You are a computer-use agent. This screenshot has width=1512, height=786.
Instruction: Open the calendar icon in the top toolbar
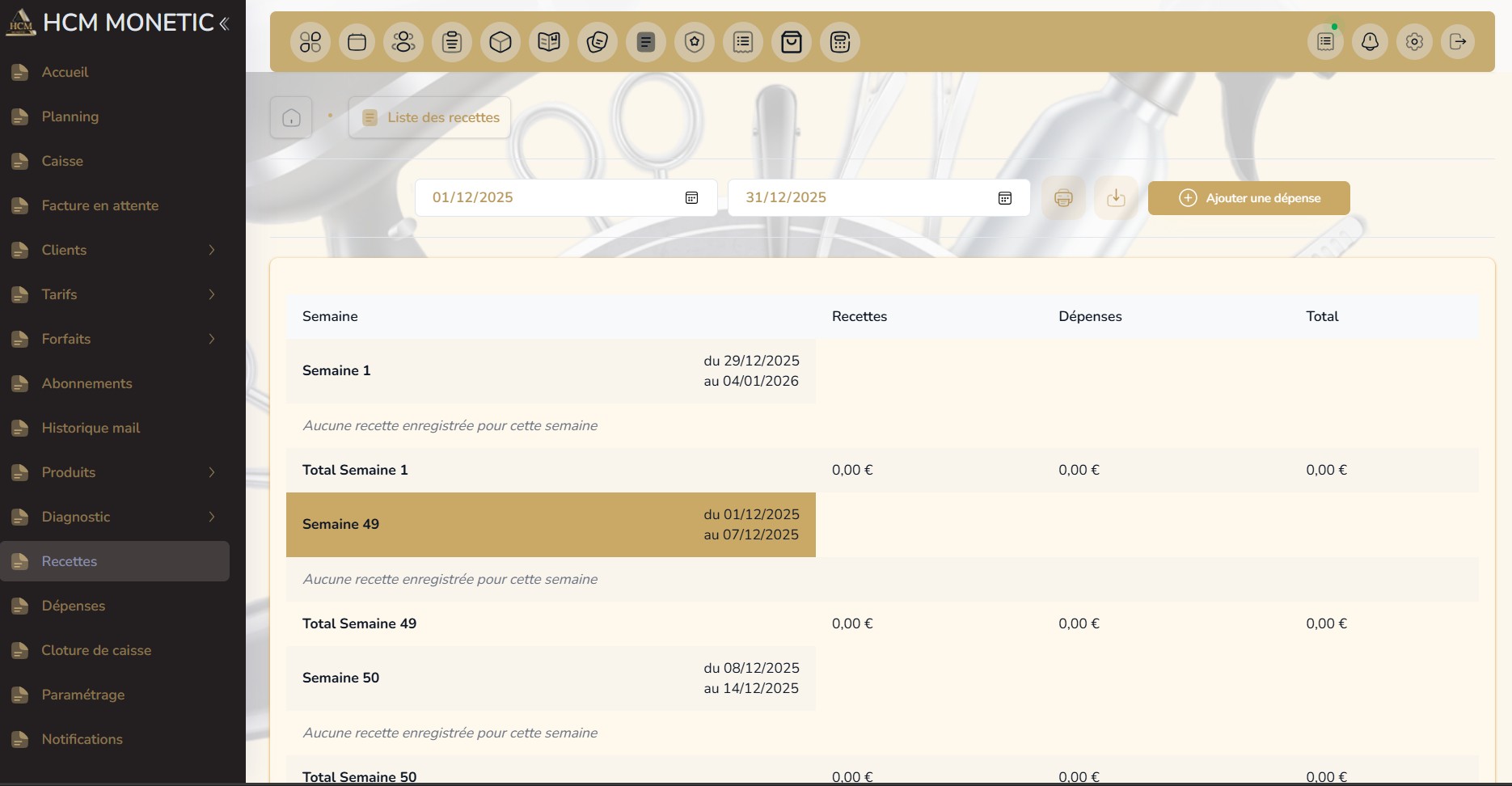click(357, 42)
